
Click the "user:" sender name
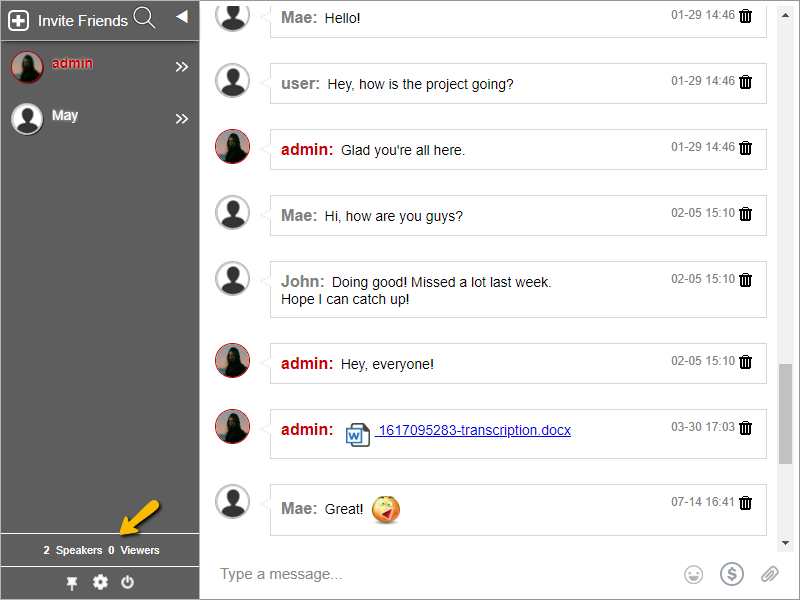(301, 84)
